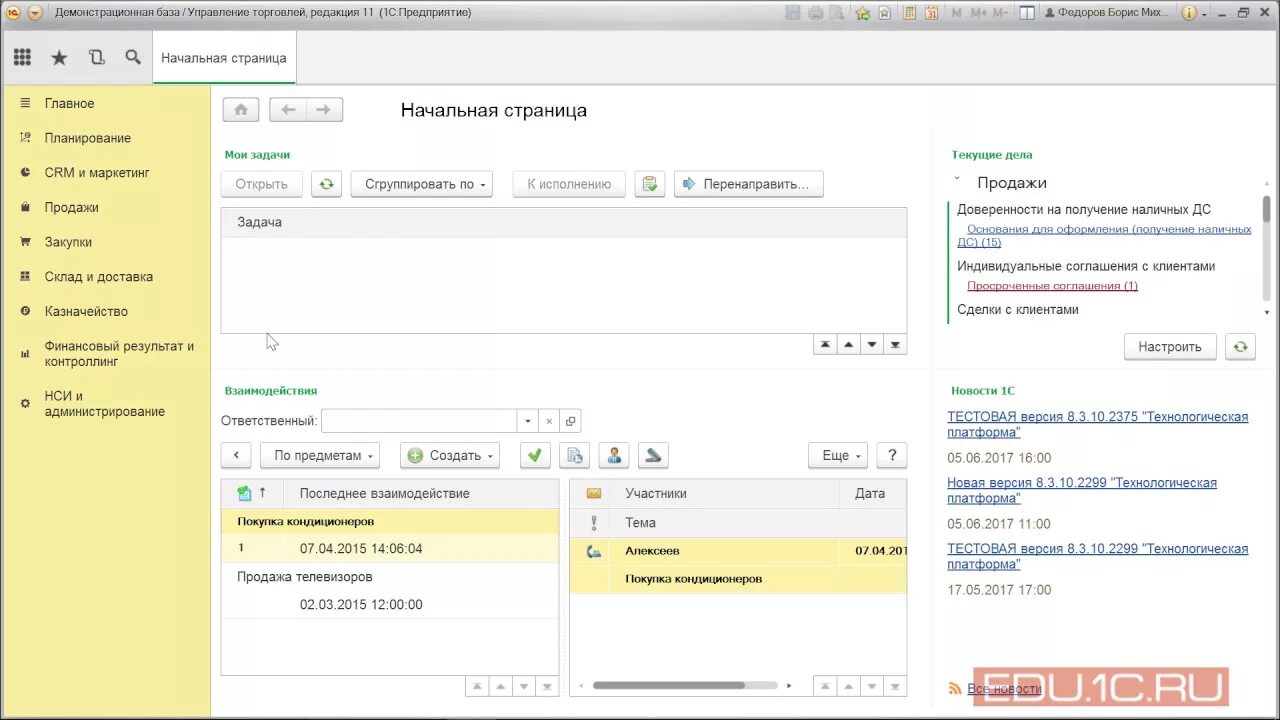This screenshot has width=1280, height=720.
Task: Click green checkmark icon in Взаимодействия toolbar
Action: click(535, 455)
